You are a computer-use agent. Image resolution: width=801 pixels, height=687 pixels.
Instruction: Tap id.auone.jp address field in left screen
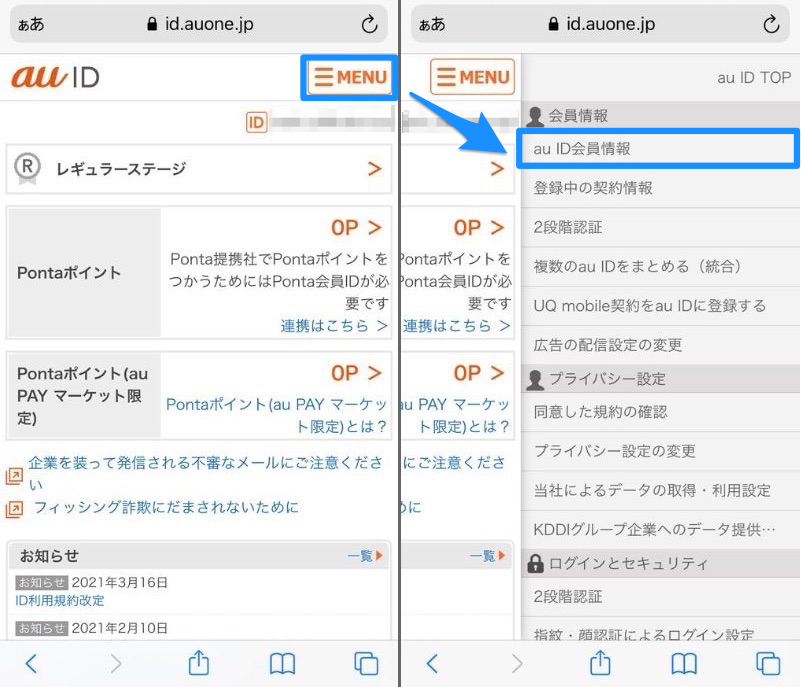click(199, 24)
